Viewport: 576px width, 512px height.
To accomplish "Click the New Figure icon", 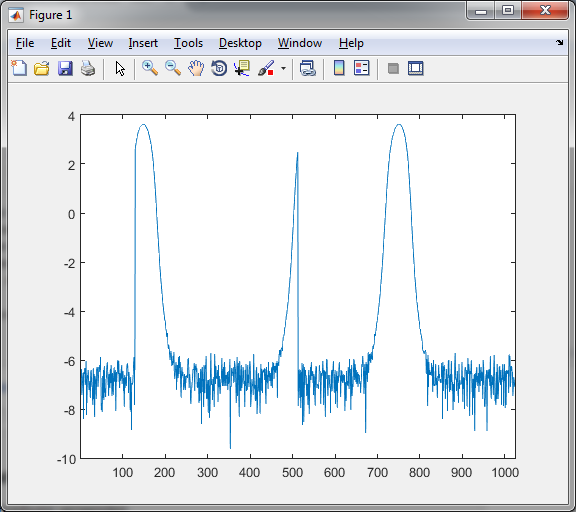I will (x=19, y=68).
